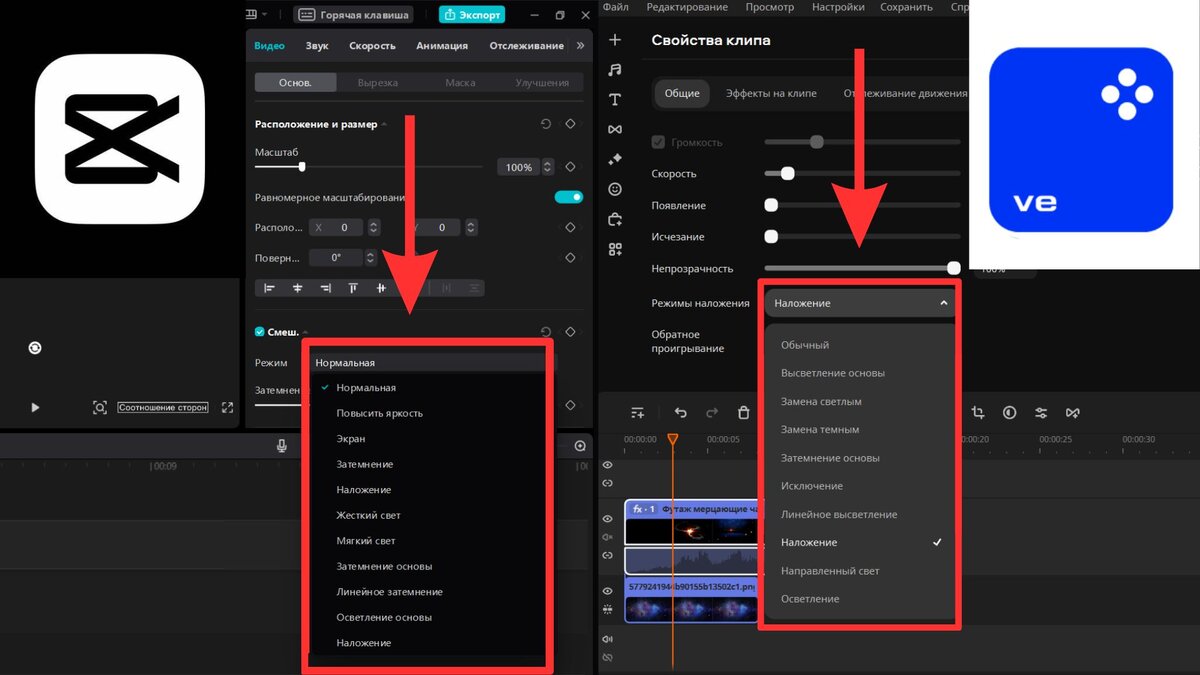Open the Movavi stickers smiley icon
Viewport: 1200px width, 675px height.
point(615,189)
